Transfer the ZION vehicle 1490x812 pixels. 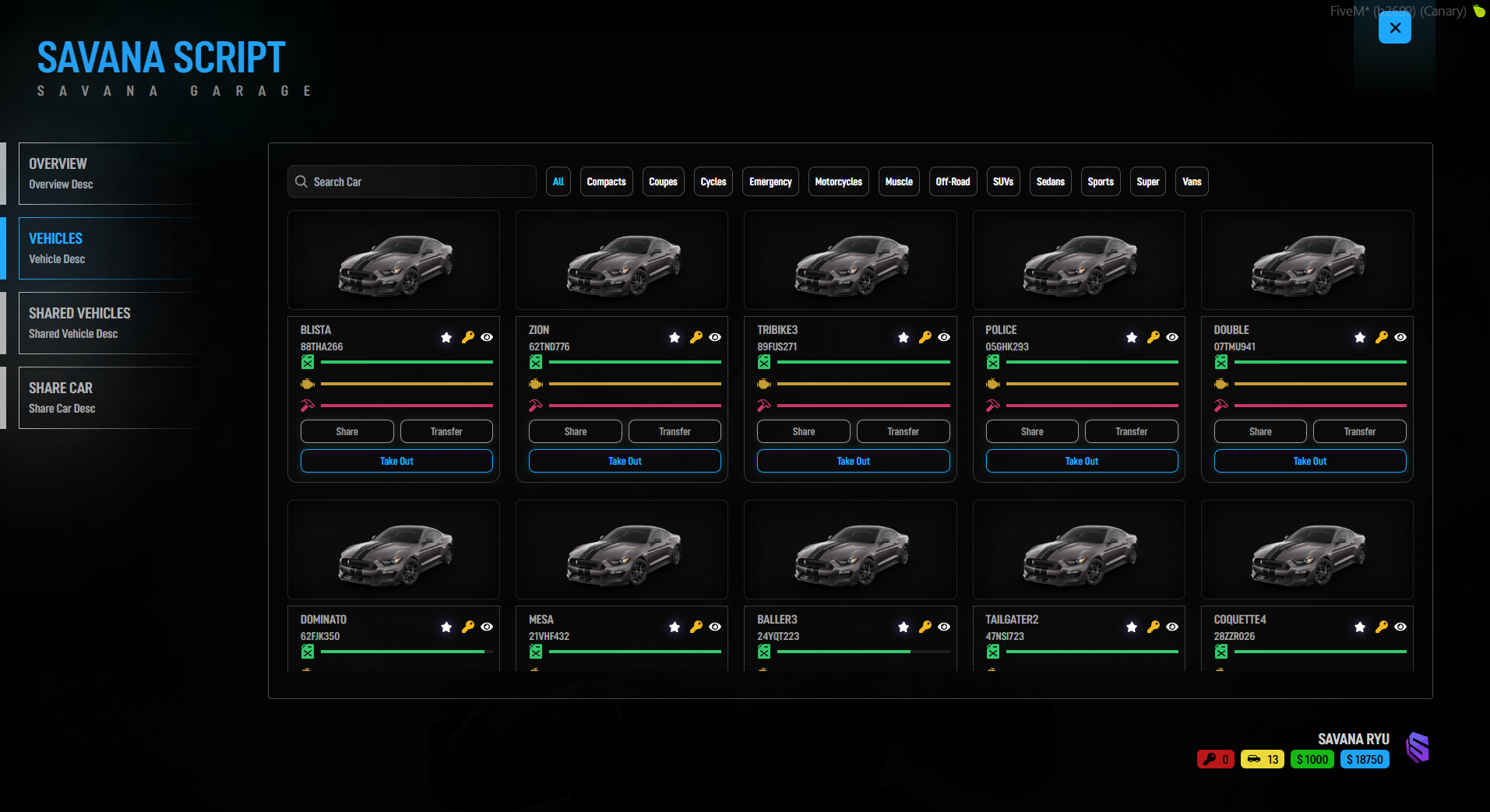675,431
